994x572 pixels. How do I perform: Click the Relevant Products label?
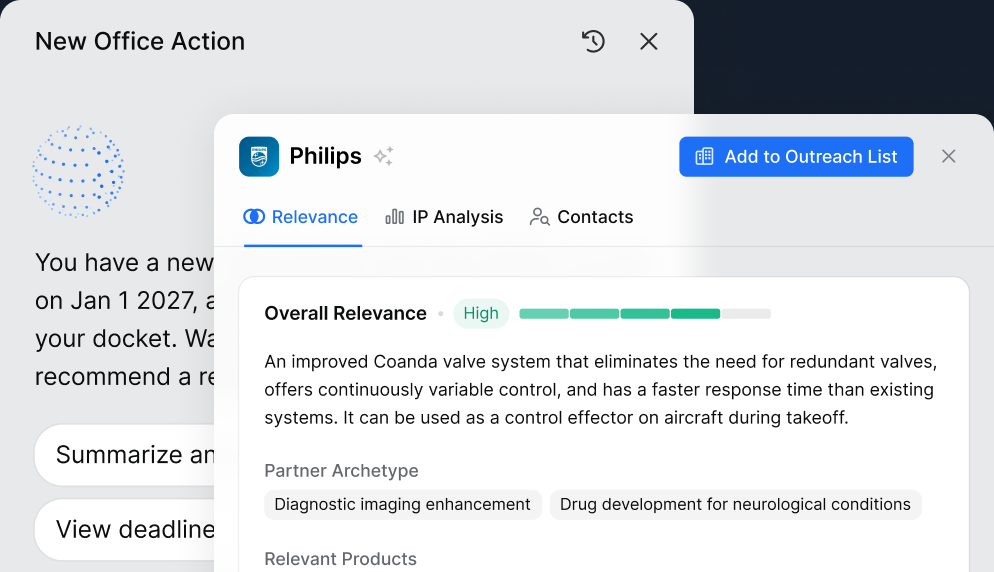(x=340, y=559)
